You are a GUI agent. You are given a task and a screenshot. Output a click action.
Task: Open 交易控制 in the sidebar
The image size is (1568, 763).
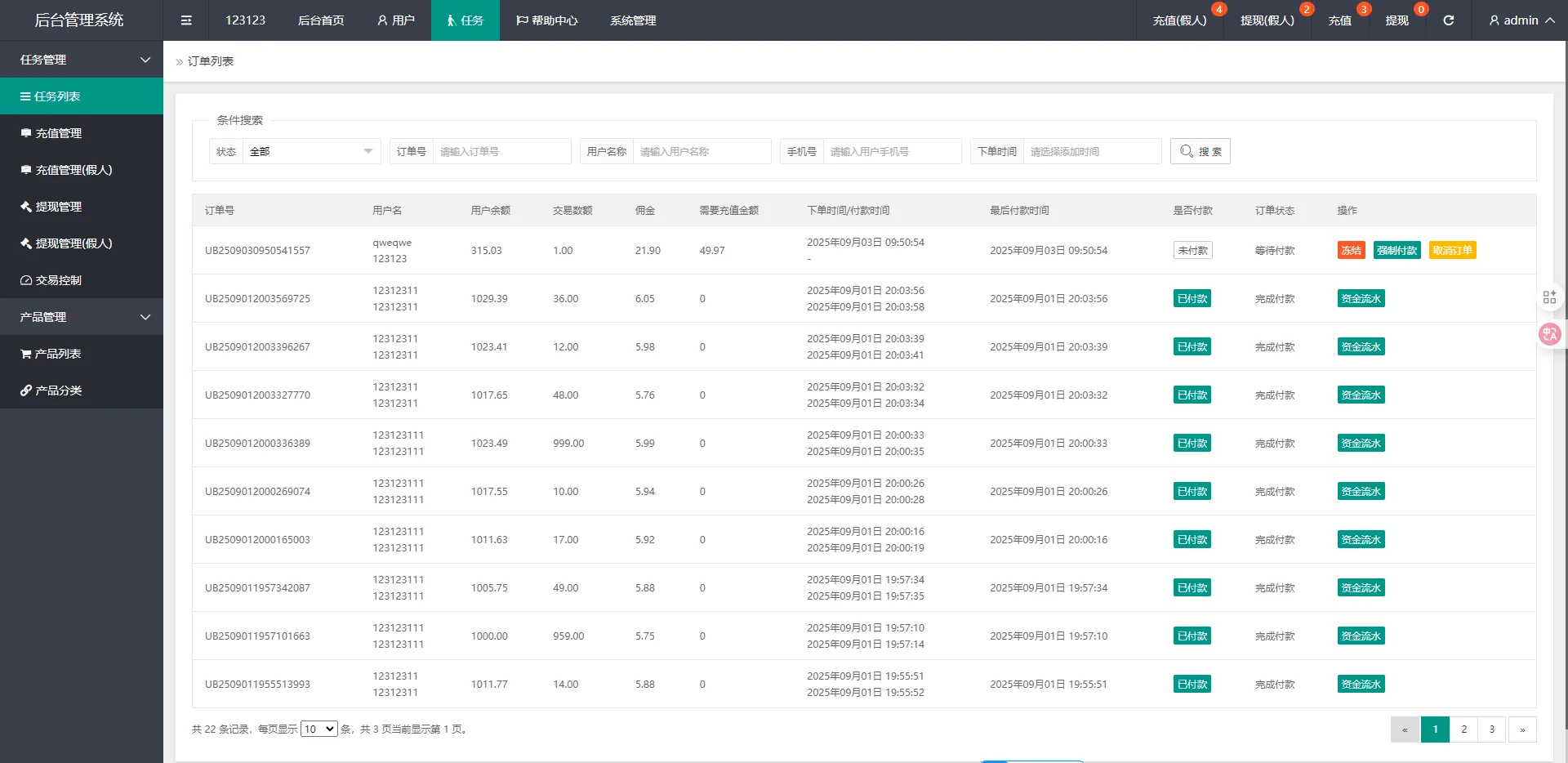(x=58, y=280)
